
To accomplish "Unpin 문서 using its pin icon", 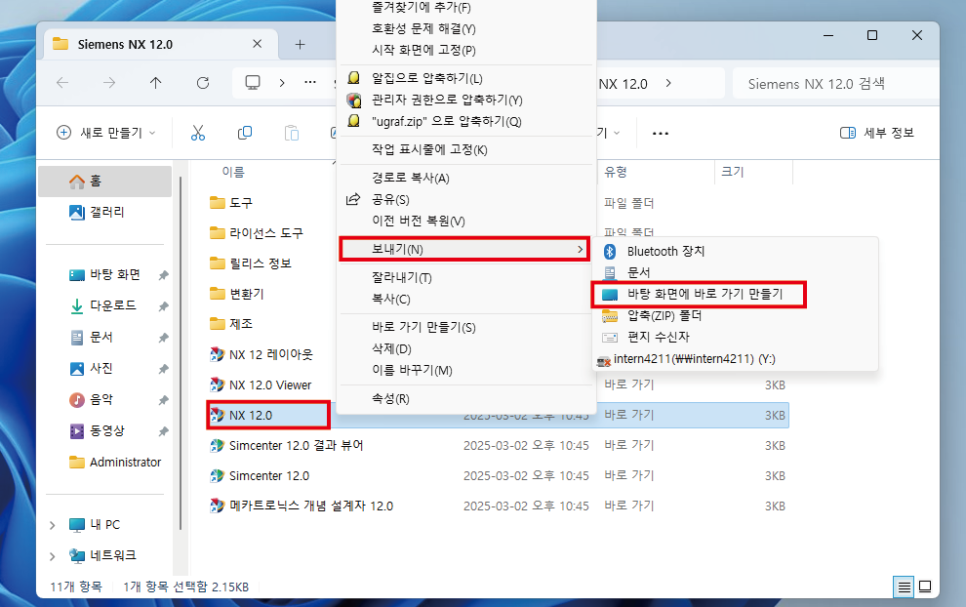I will point(163,338).
